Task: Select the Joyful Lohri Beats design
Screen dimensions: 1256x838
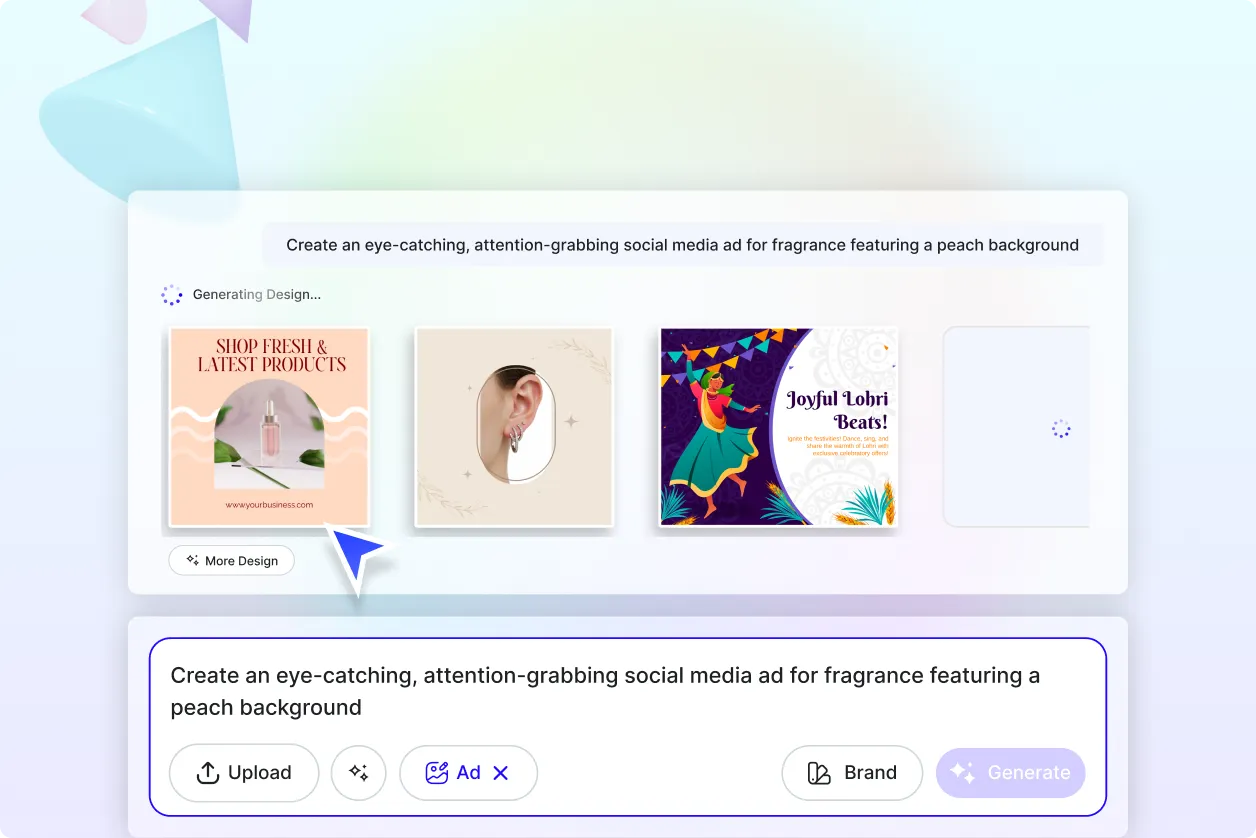Action: (779, 426)
